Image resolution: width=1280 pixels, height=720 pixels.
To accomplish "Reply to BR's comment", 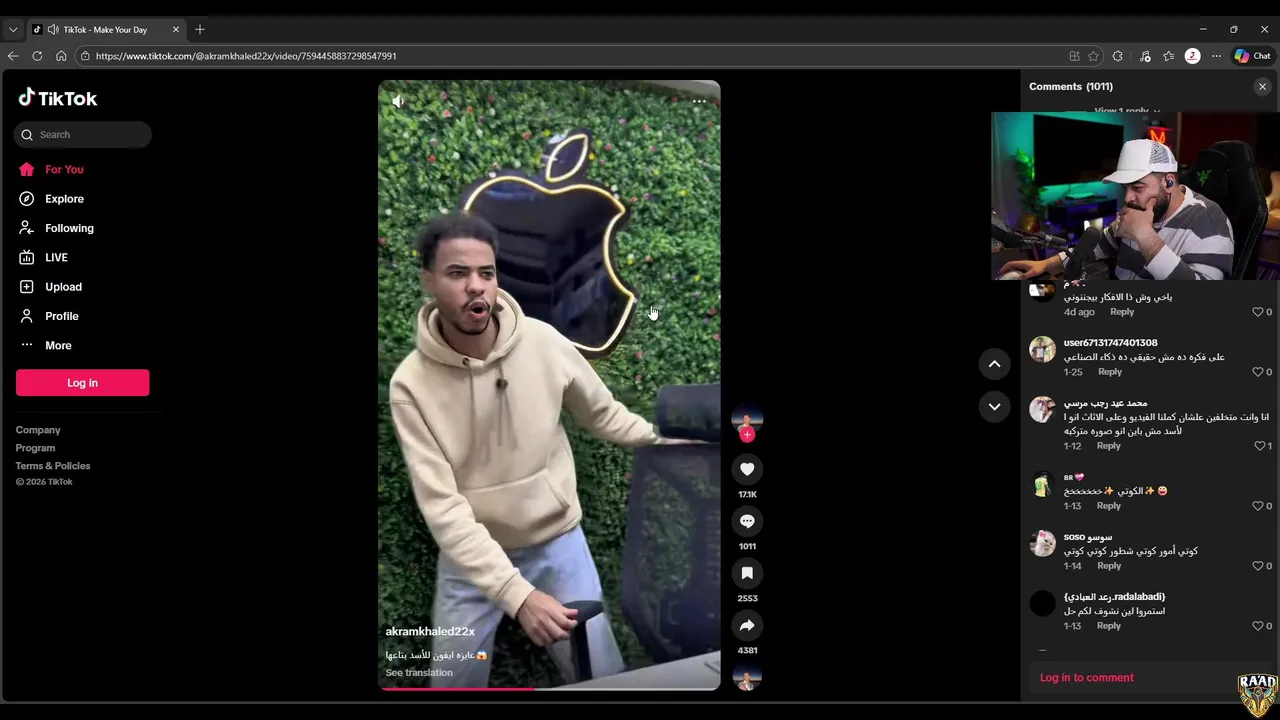I will click(x=1109, y=506).
